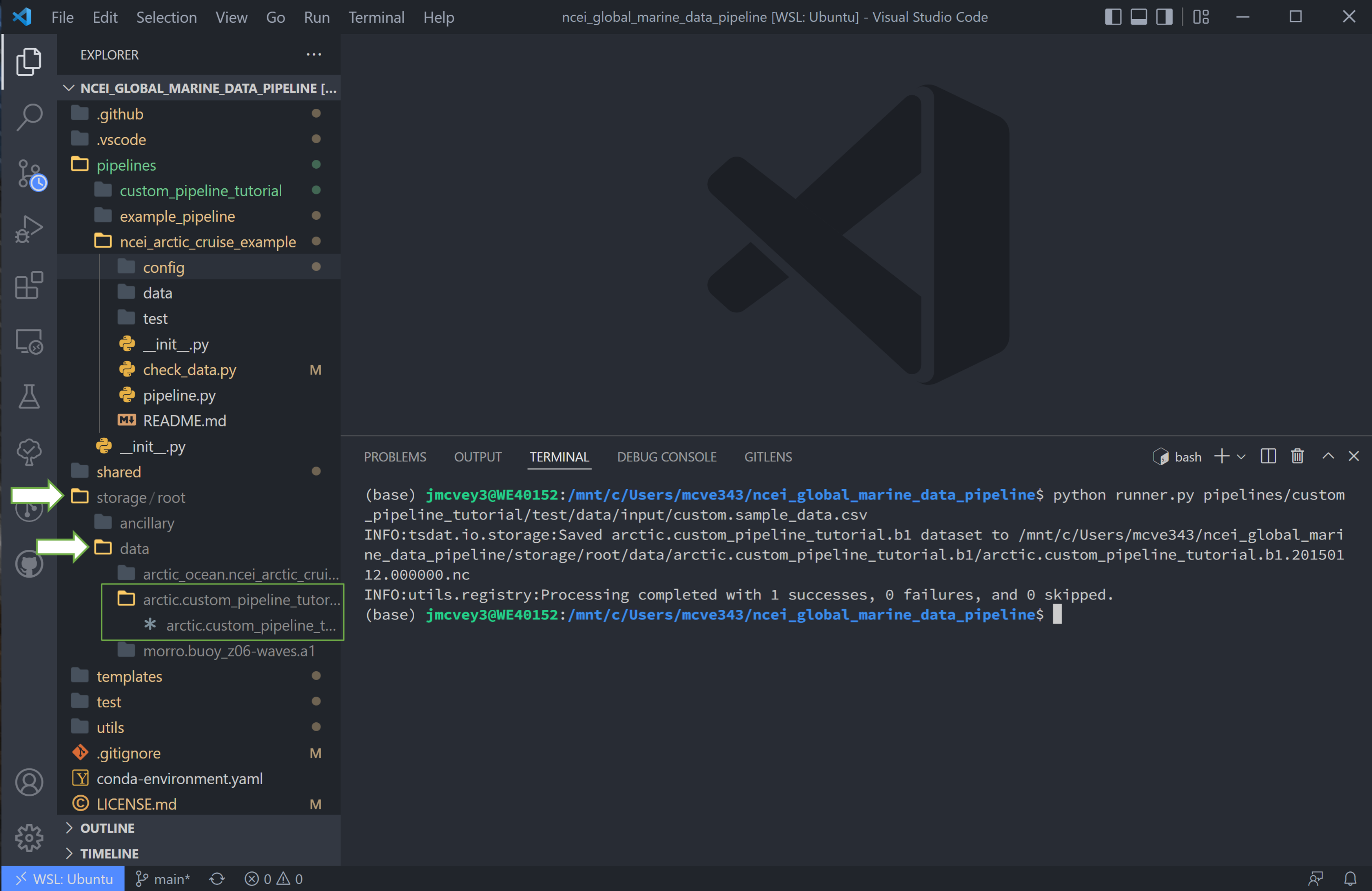Image resolution: width=1372 pixels, height=891 pixels.
Task: Synchronize changes in status bar
Action: [x=217, y=878]
